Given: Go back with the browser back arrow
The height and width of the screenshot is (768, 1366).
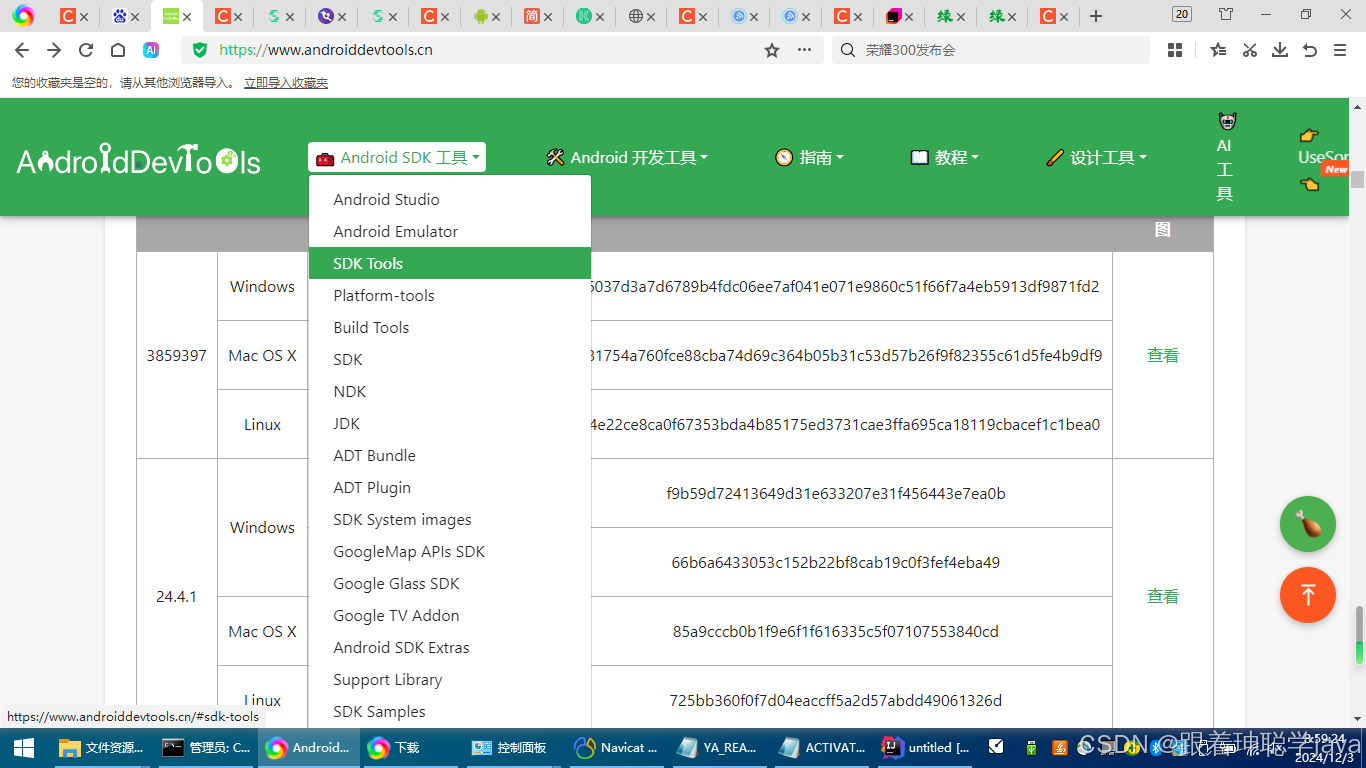Looking at the screenshot, I should click(22, 50).
